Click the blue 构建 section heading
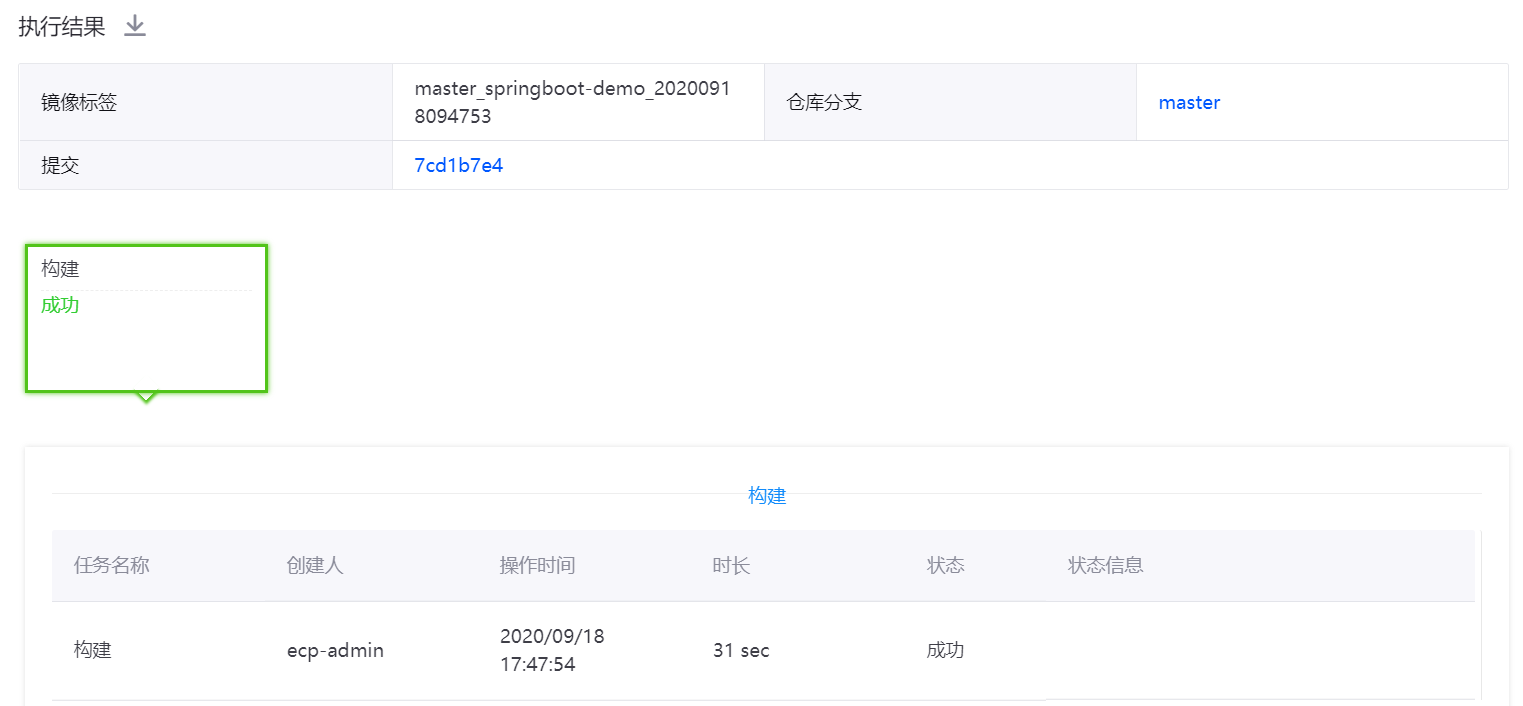This screenshot has height=706, width=1523. pos(767,496)
